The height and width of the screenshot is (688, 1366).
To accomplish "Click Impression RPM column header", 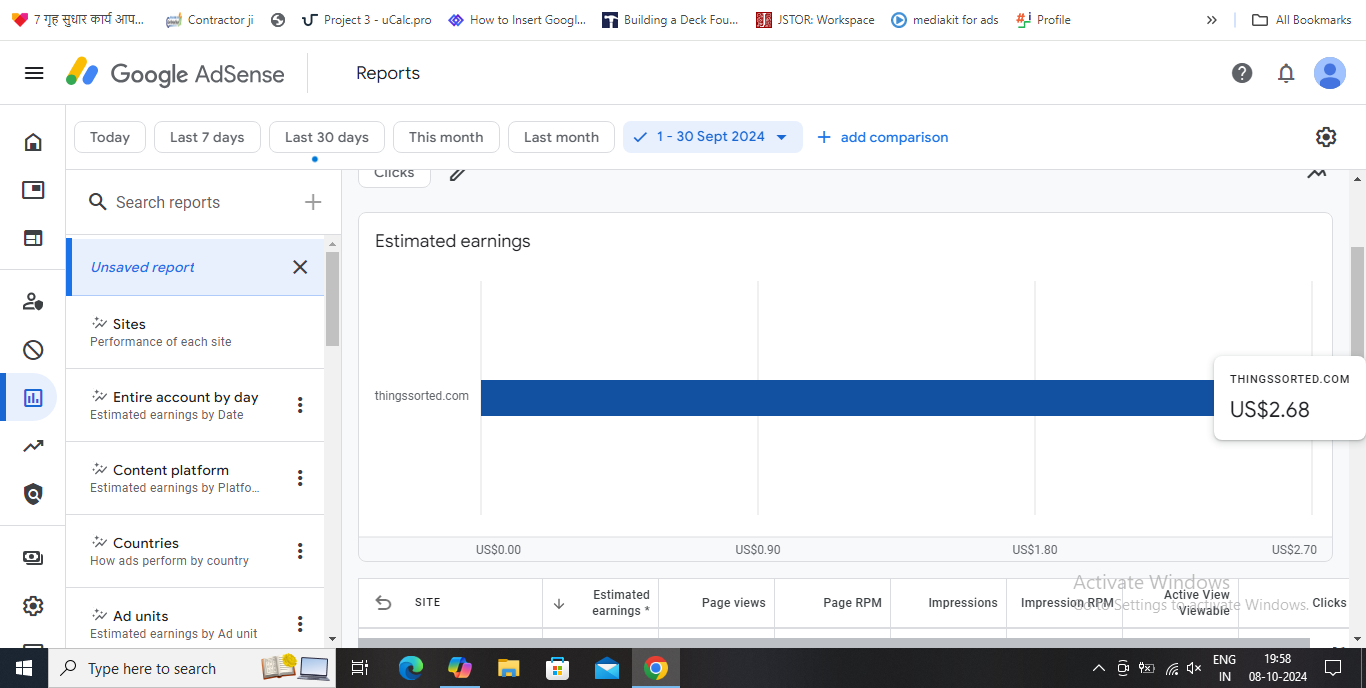I will coord(1066,603).
